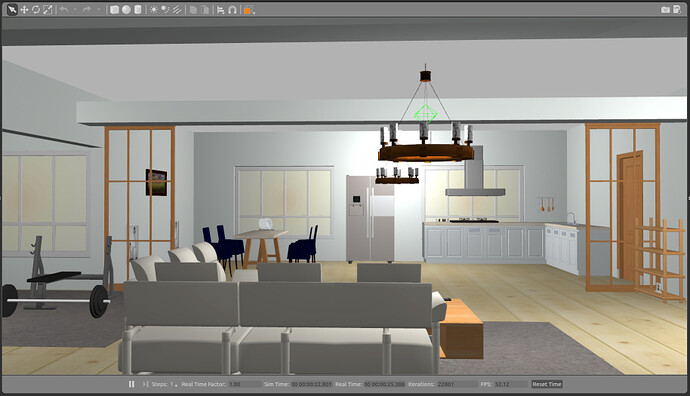Select the scale mode tool
Screen dimensions: 690x396
click(x=48, y=10)
